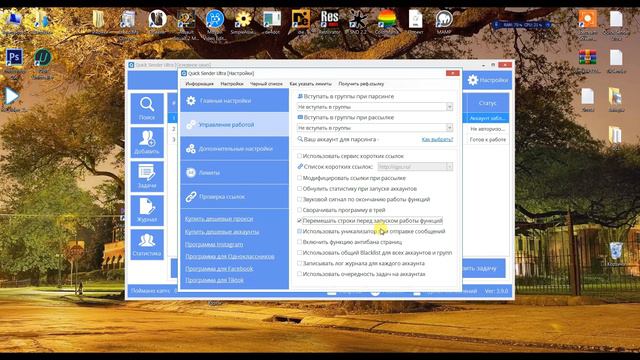Open the orange icon on the desktop

587,19
